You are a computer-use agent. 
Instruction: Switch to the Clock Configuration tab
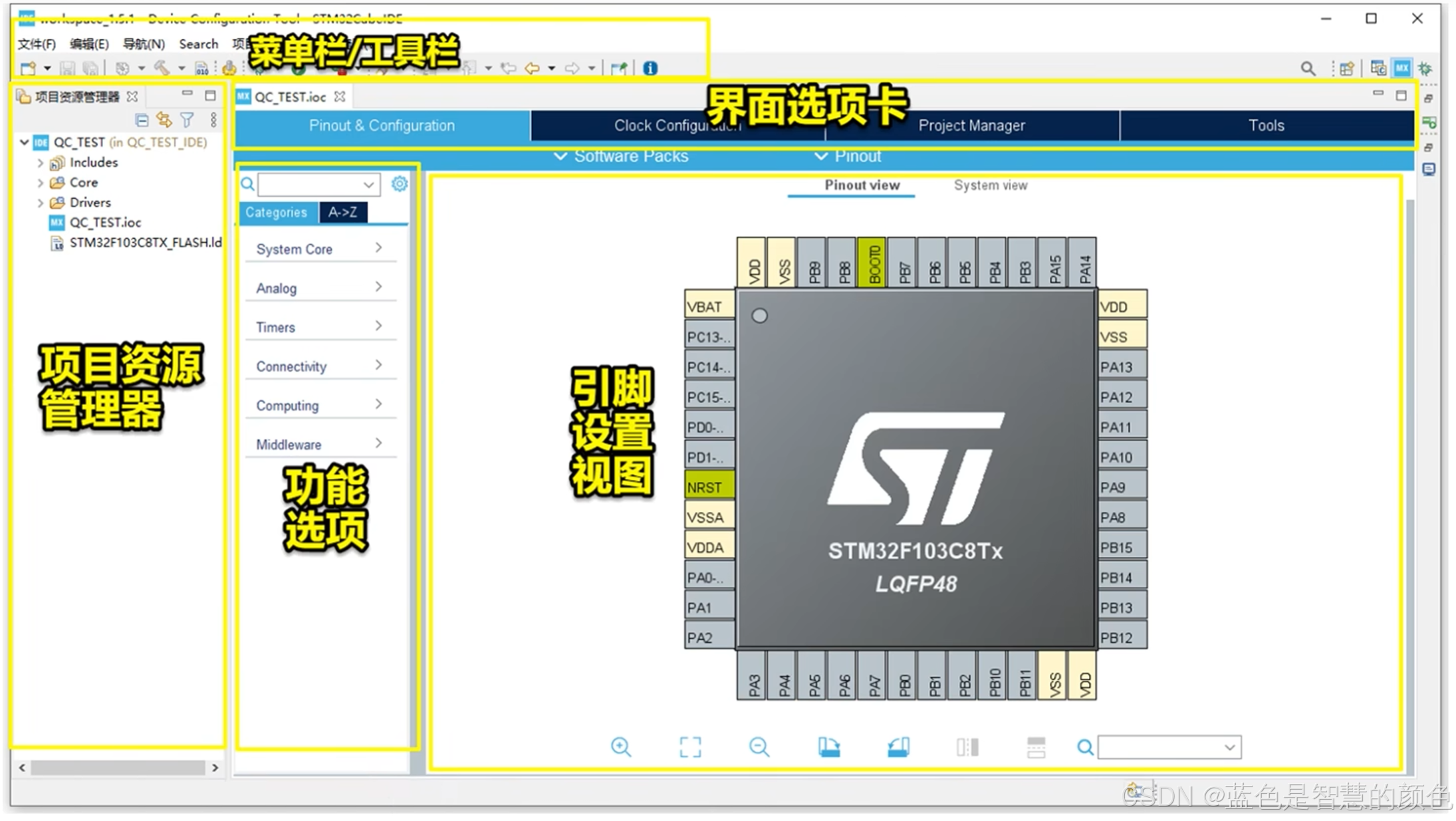pos(676,125)
